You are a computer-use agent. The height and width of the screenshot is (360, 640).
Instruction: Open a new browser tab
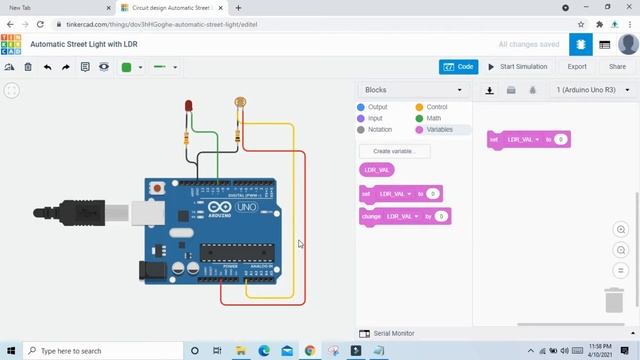coord(238,8)
